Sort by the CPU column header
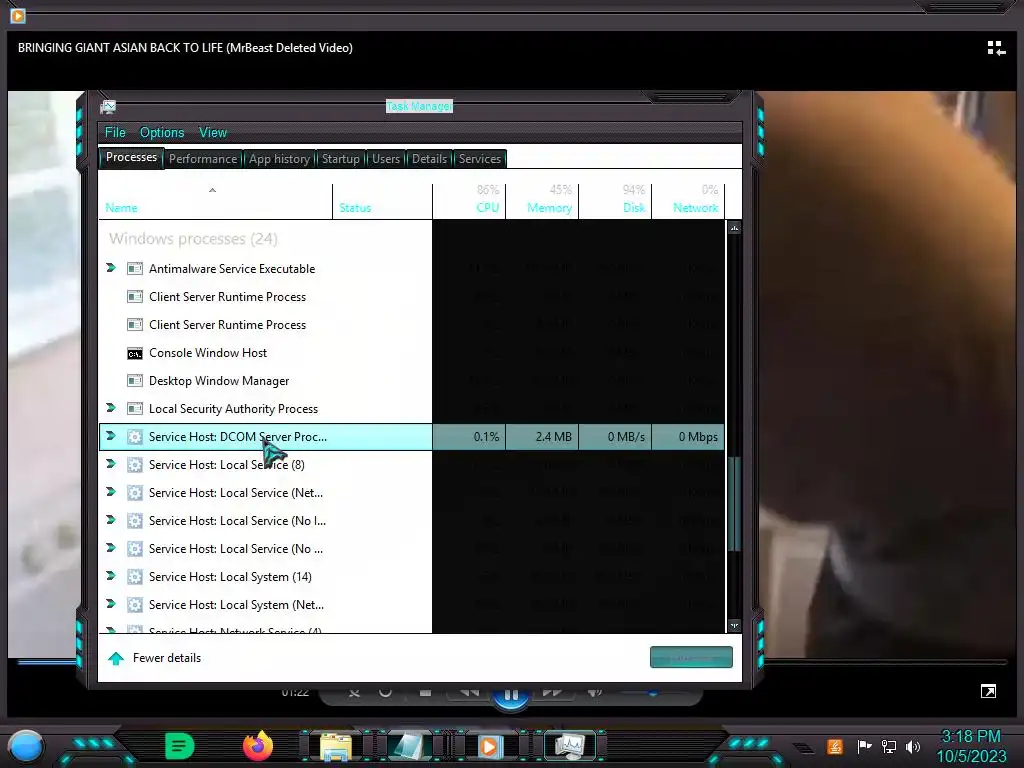The height and width of the screenshot is (768, 1024). [x=469, y=200]
